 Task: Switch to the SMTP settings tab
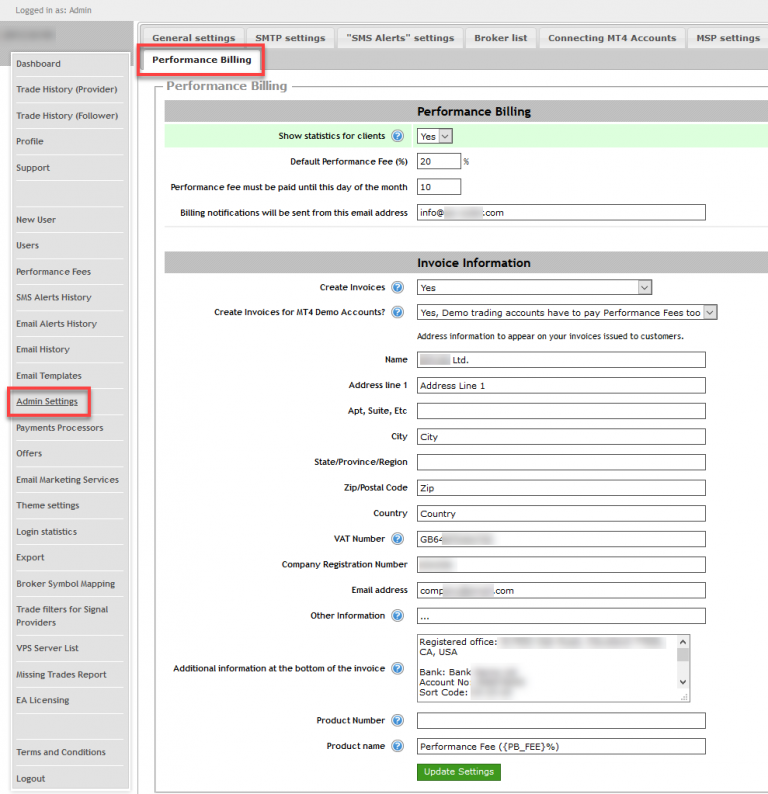(x=290, y=38)
